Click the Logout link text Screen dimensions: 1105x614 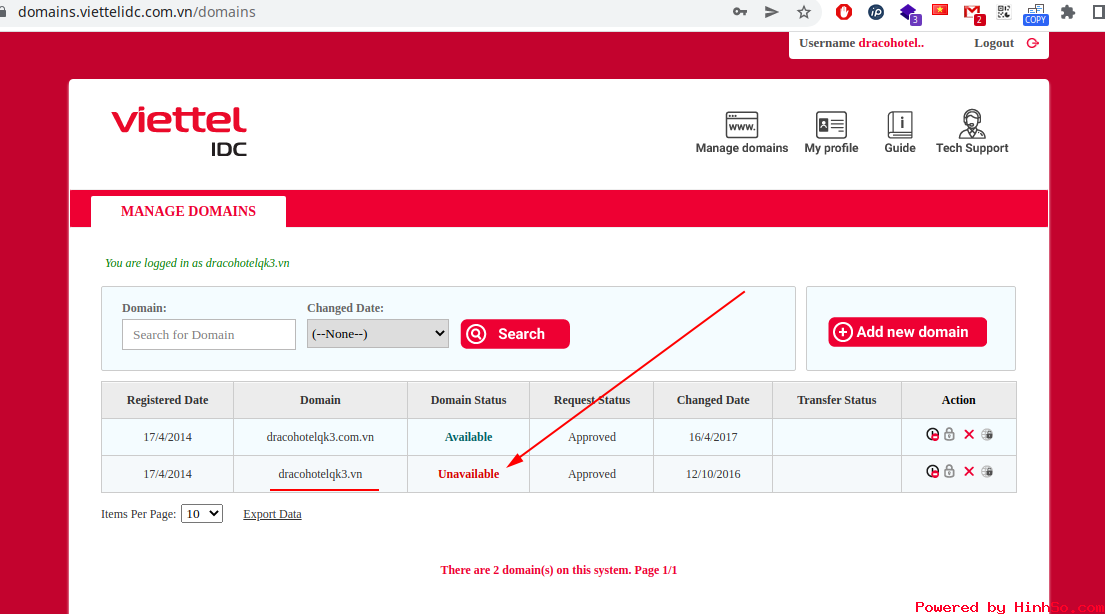[994, 43]
